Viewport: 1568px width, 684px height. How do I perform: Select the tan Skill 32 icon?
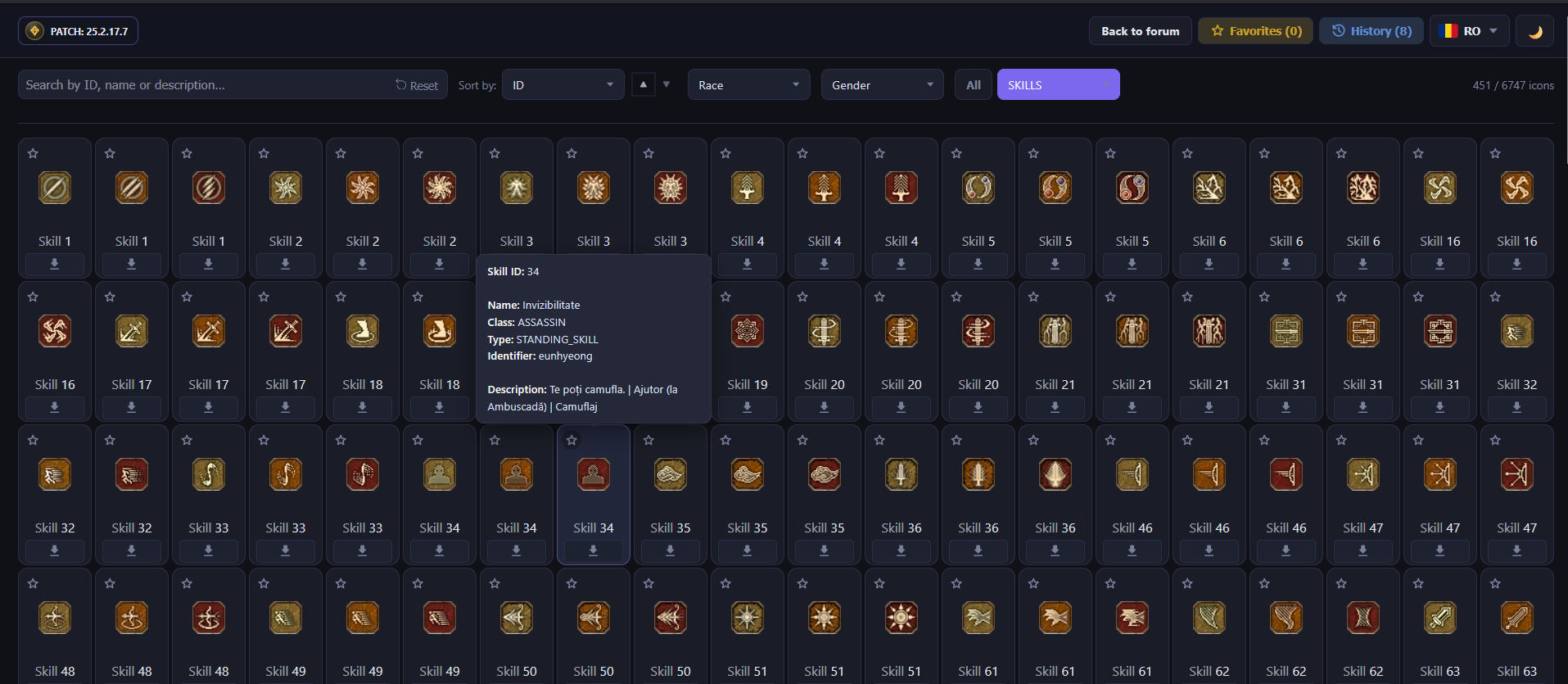pos(1517,331)
